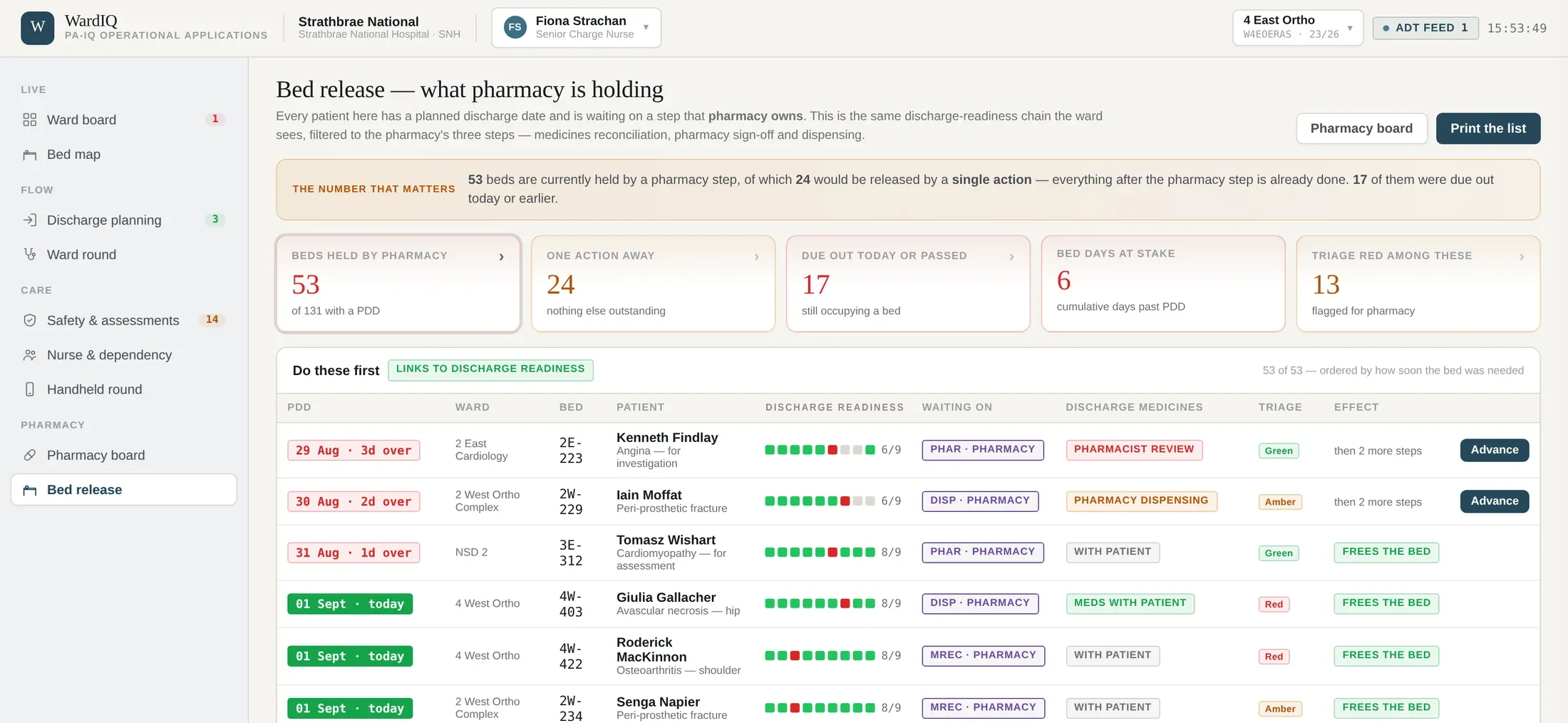Click the Ward round stethoscope icon
Screen dimensions: 1568x723
(29, 255)
